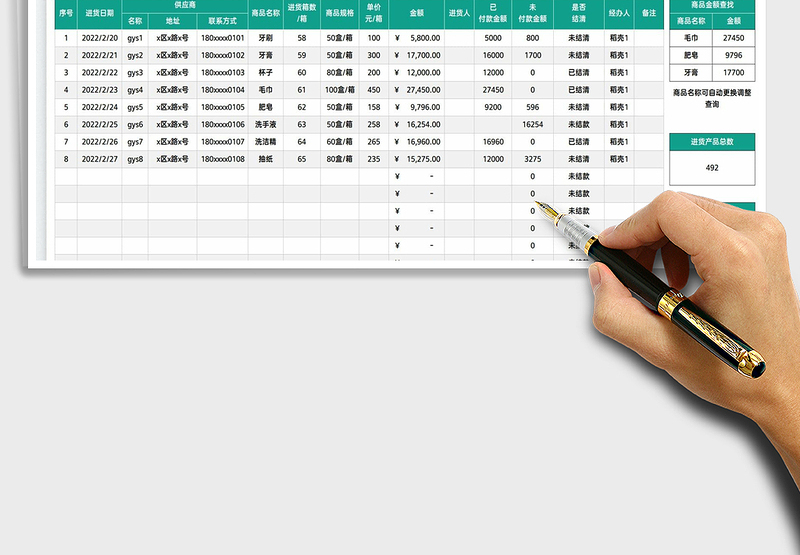Viewport: 800px width, 555px height.
Task: Click the 进货产品总数 value 492
Action: point(712,168)
